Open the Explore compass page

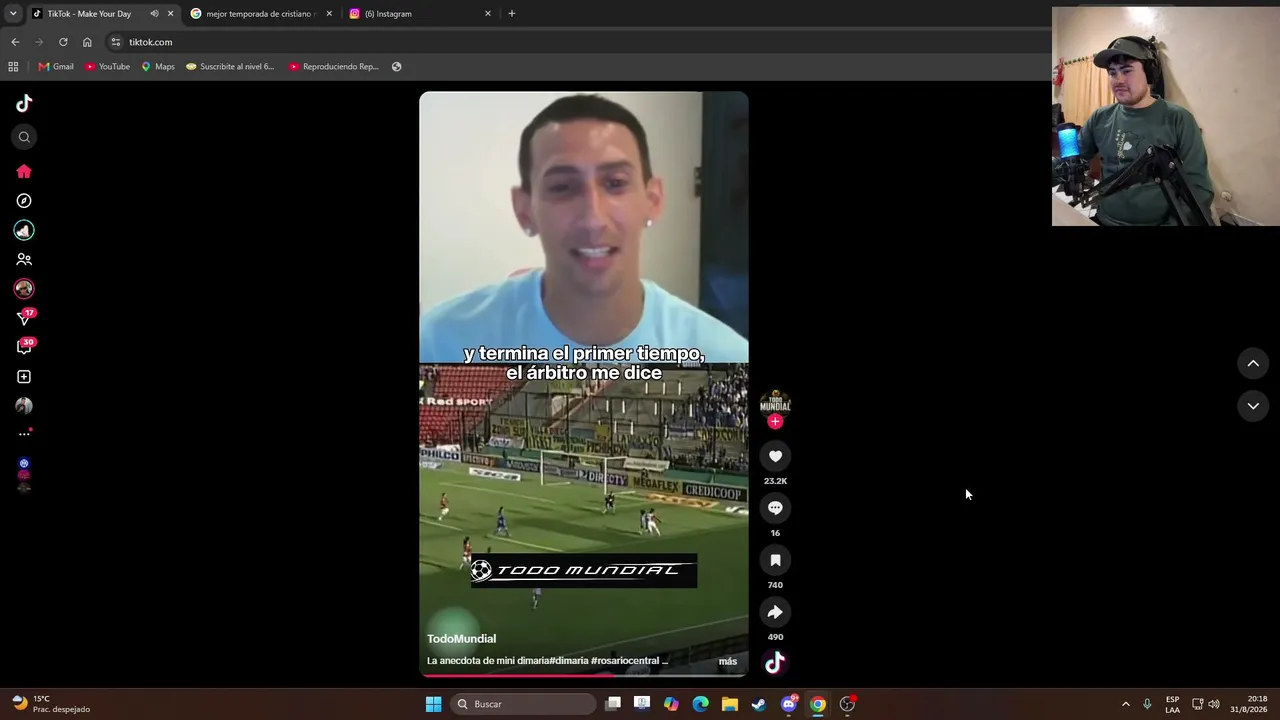click(24, 201)
